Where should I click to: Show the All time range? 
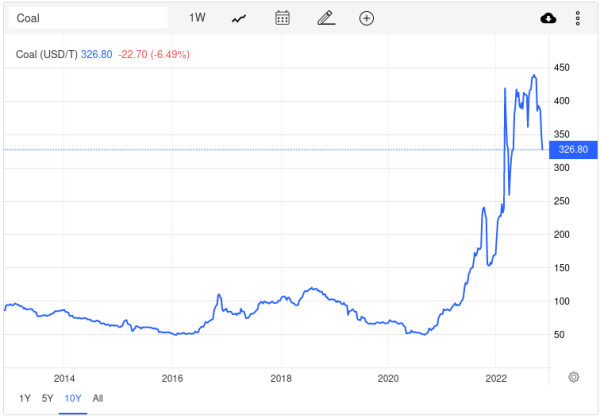tap(98, 398)
